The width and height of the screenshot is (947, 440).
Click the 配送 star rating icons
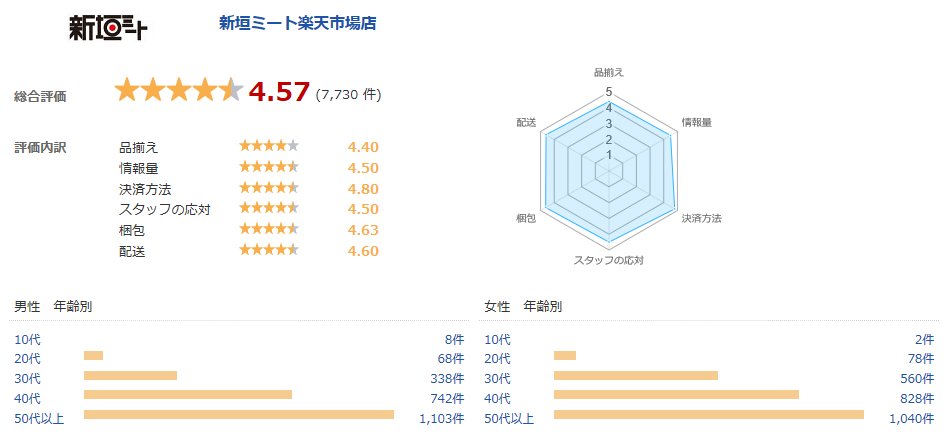click(x=268, y=251)
